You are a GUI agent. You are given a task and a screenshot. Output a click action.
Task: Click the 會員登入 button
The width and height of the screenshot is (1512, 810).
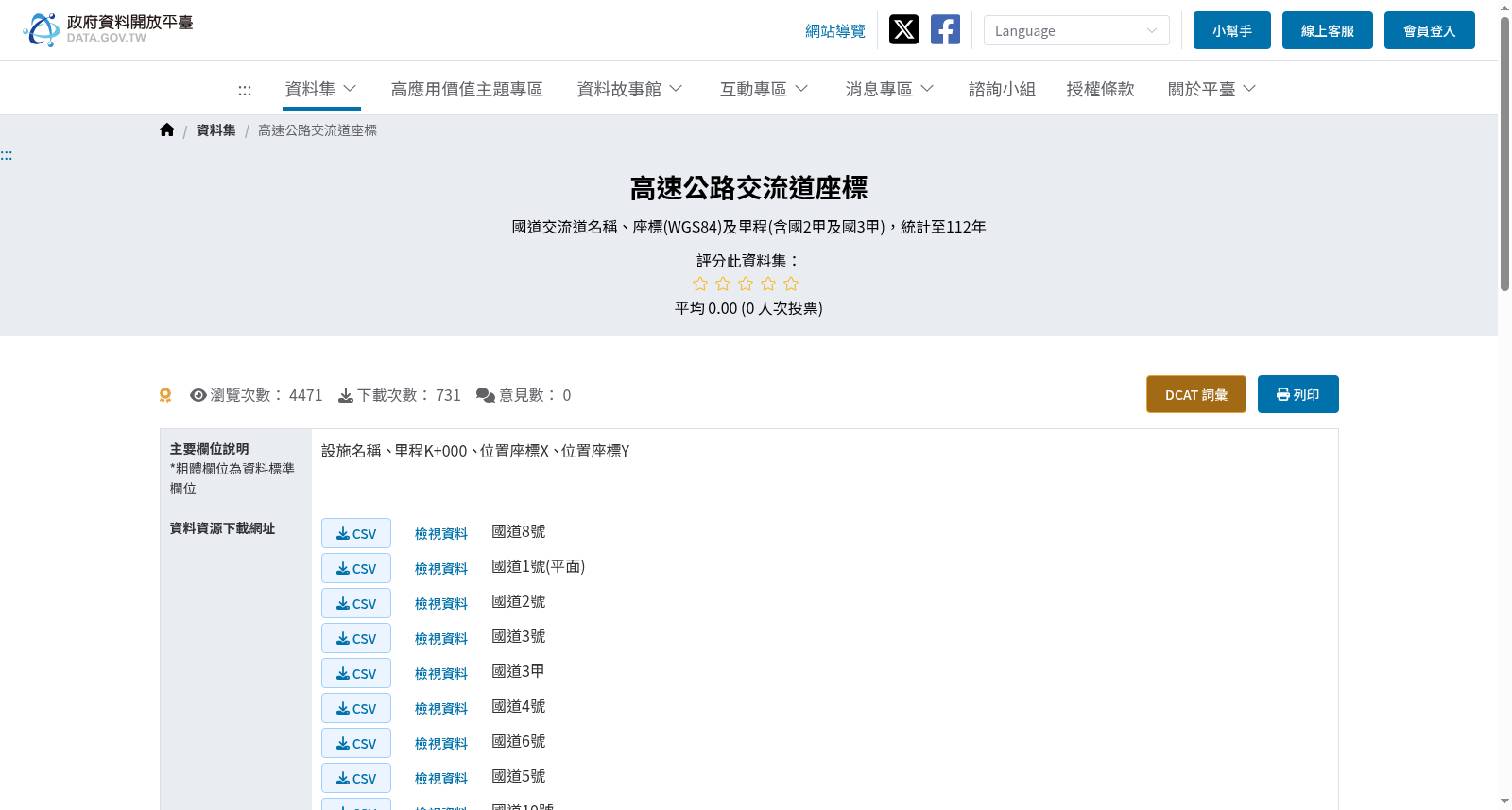pyautogui.click(x=1430, y=30)
